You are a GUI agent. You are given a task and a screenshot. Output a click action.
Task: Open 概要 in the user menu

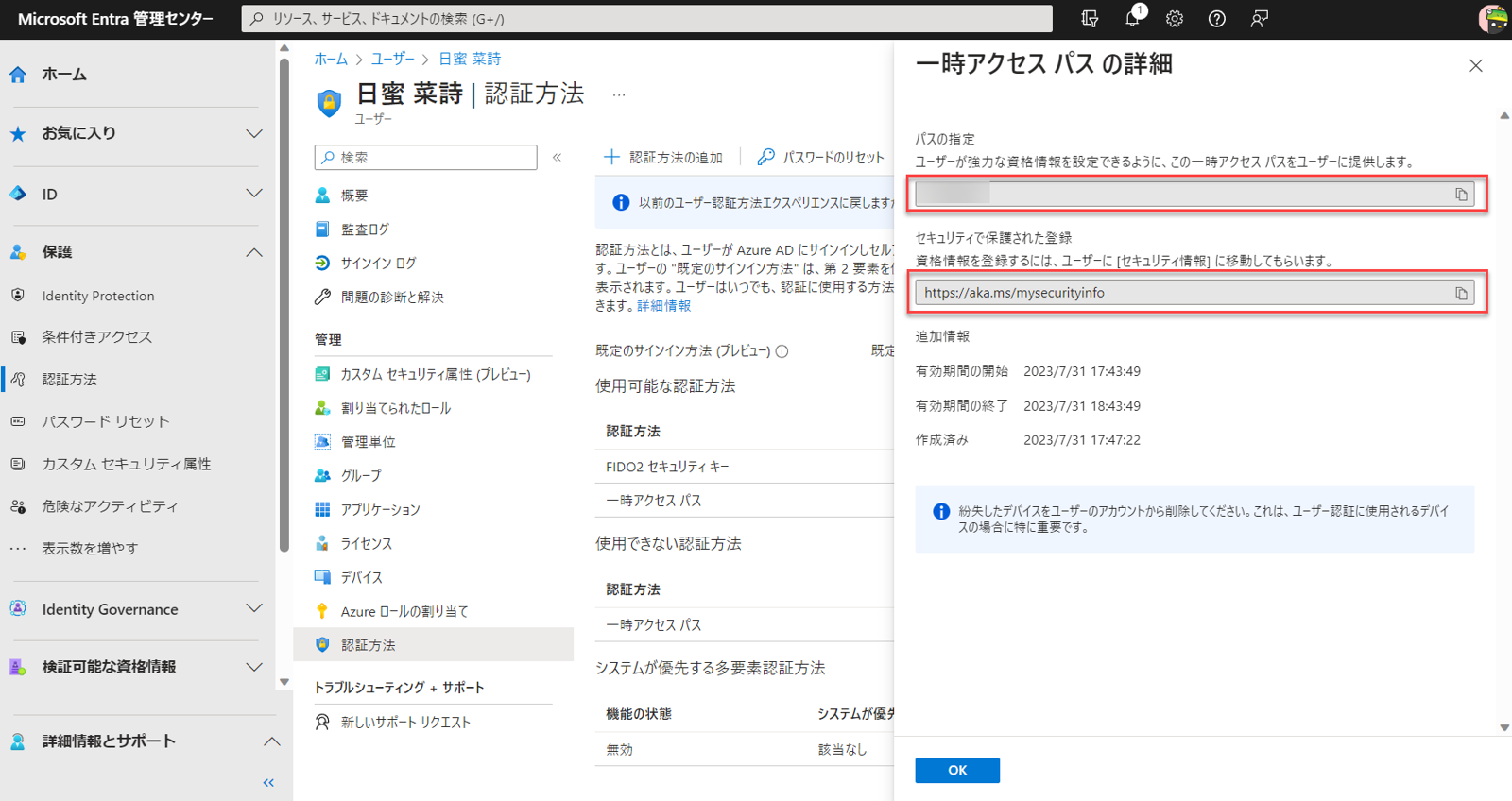(354, 196)
